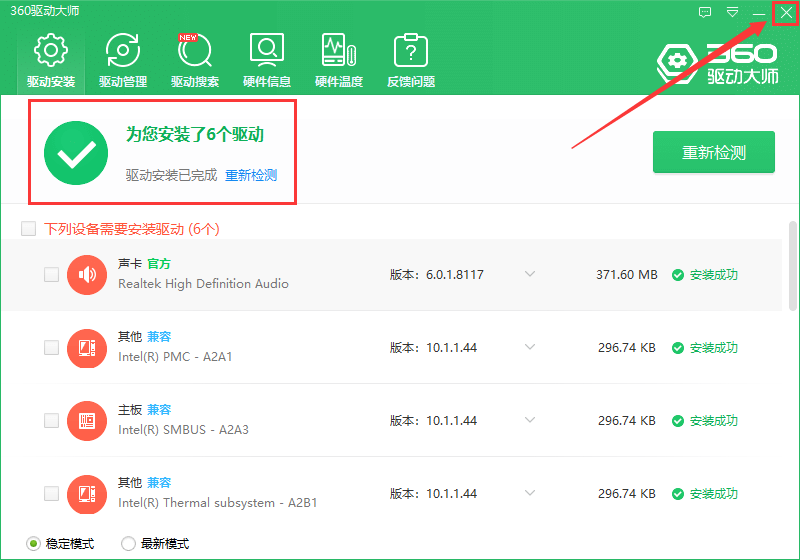
Task: Select the 最新模式 radio button
Action: tap(128, 544)
